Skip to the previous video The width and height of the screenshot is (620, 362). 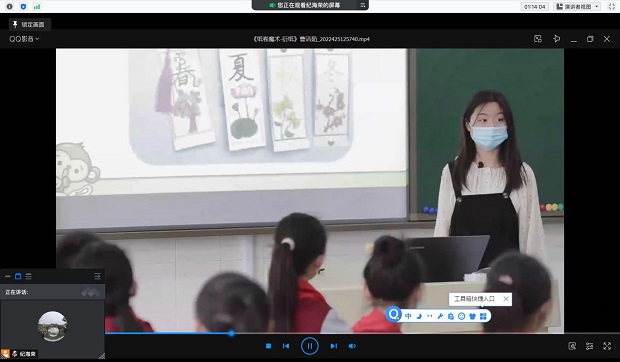[x=286, y=346]
